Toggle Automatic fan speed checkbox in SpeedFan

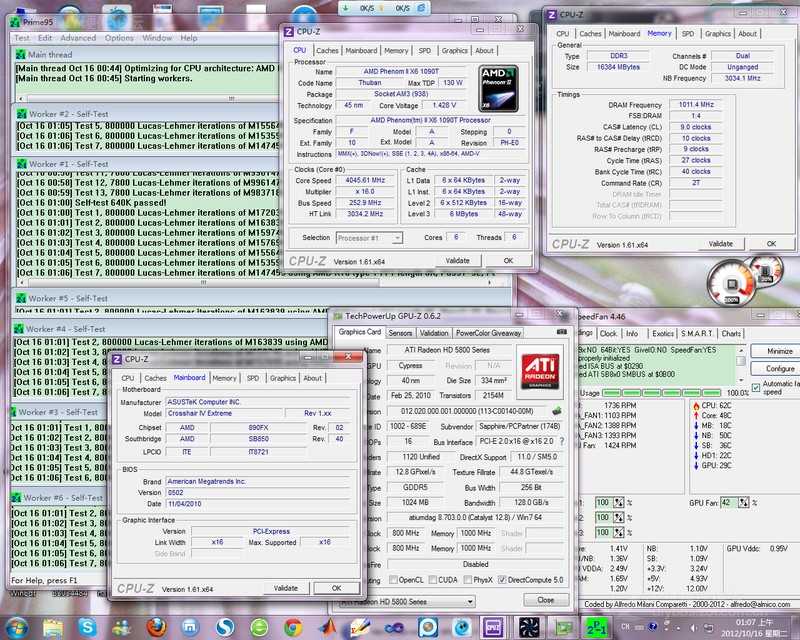click(756, 387)
